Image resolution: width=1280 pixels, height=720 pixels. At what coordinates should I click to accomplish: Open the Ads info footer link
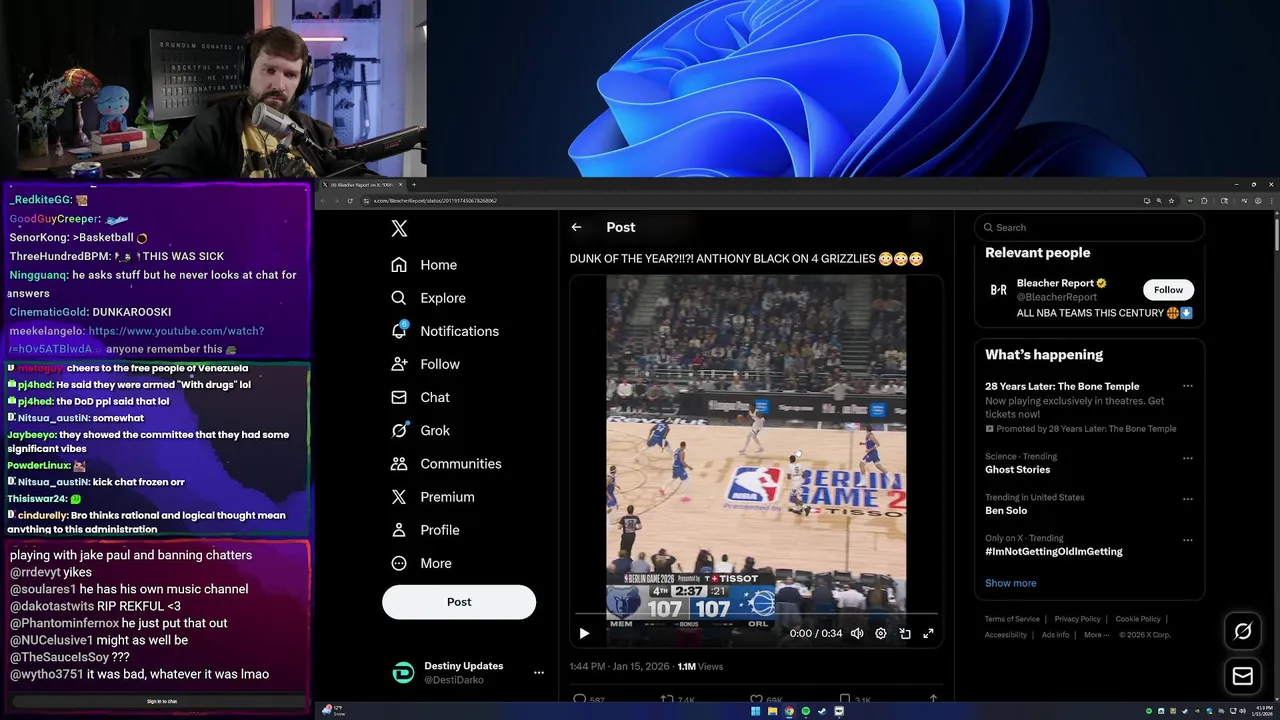pyautogui.click(x=1055, y=635)
